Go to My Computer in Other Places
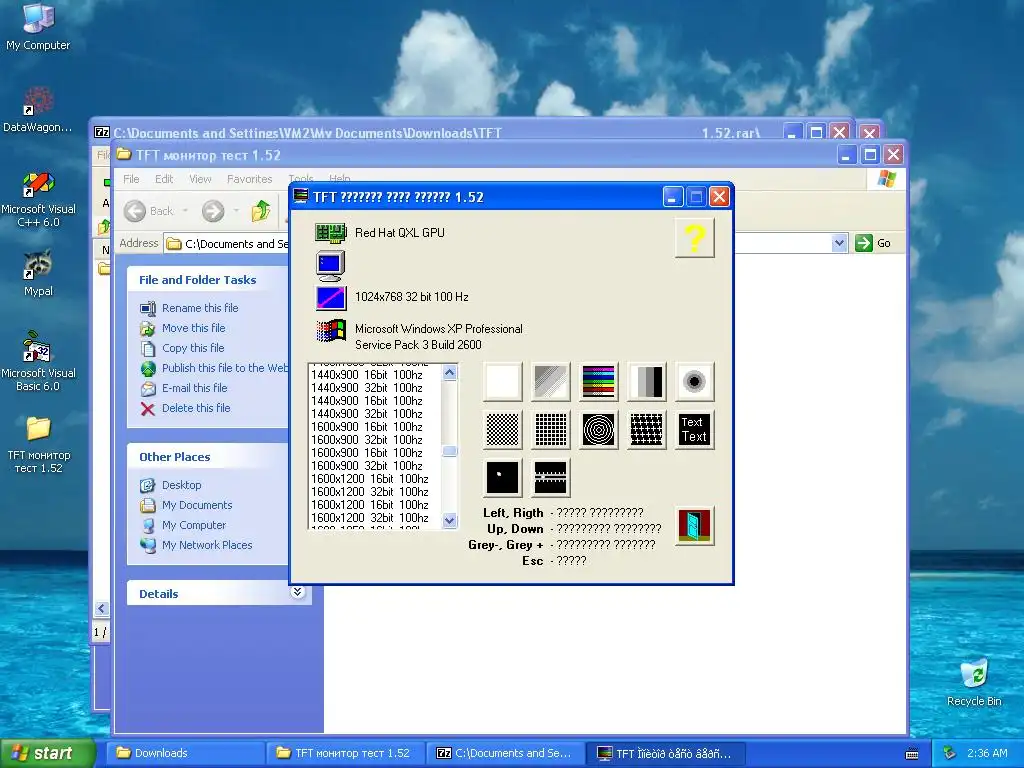The height and width of the screenshot is (768, 1024). point(193,525)
